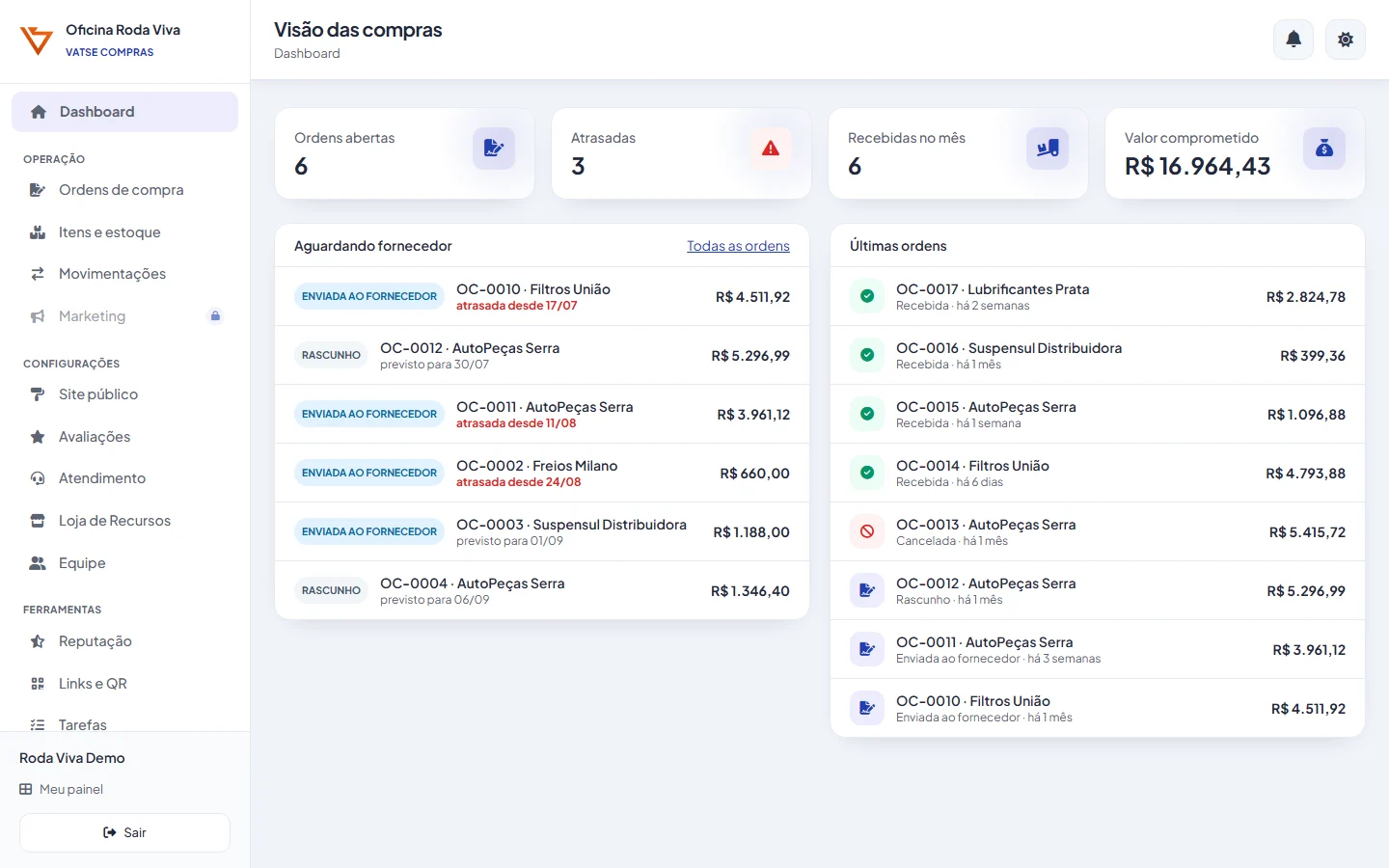Open Loja de Recursos menu item
This screenshot has height=868, width=1389.
click(124, 521)
